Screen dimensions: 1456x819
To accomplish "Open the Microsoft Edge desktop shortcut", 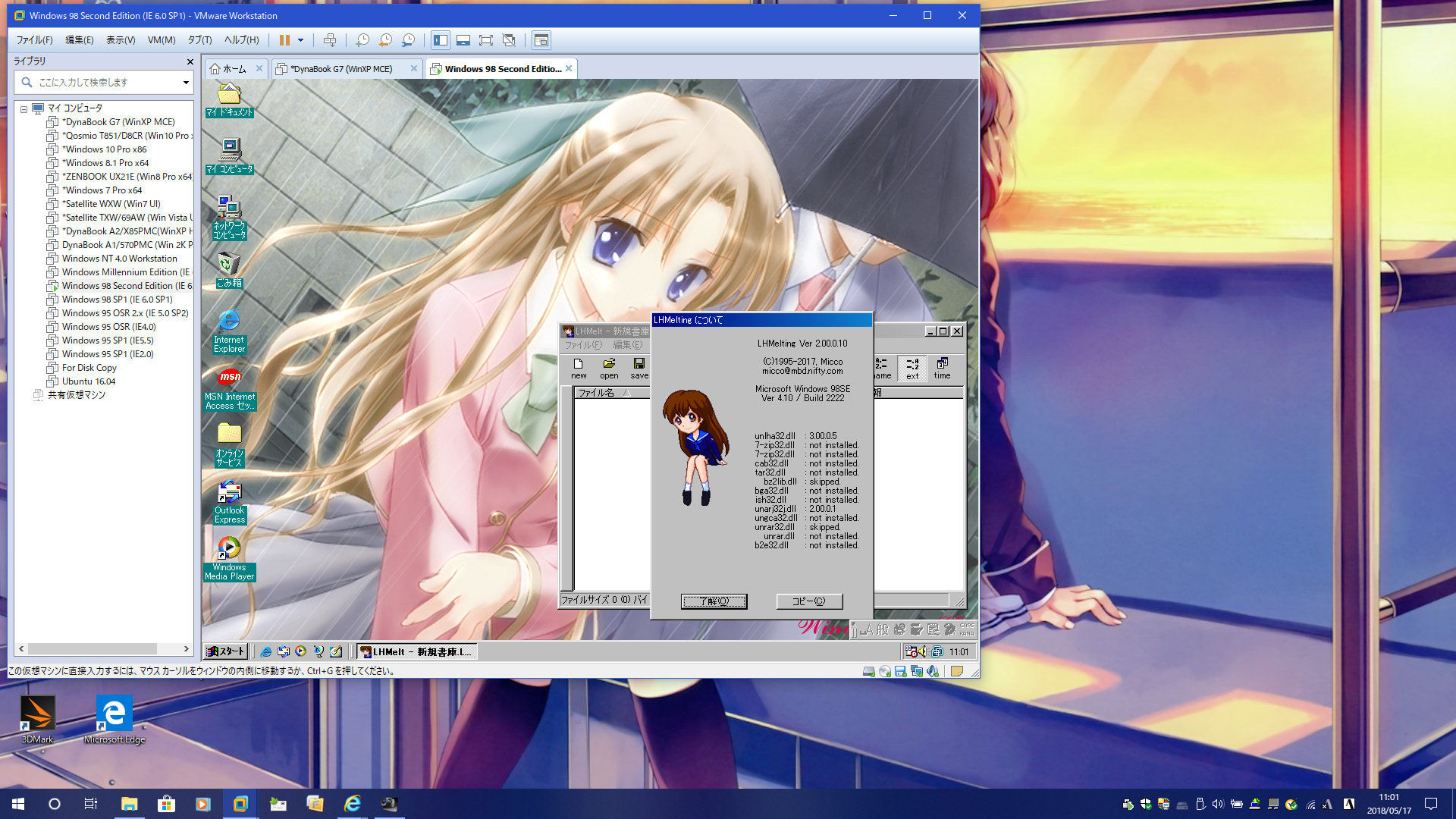I will (115, 719).
